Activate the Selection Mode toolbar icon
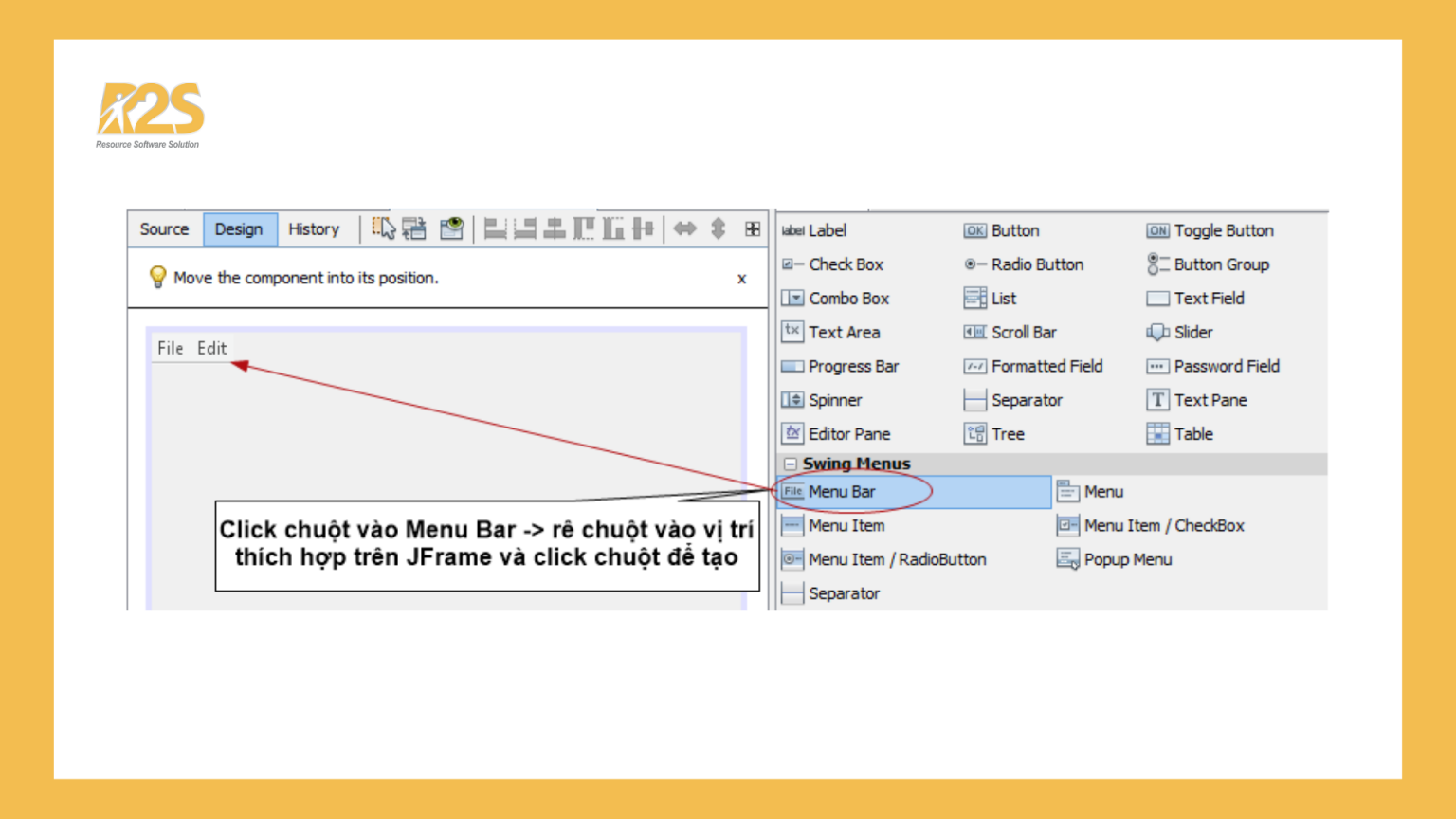 pos(383,228)
